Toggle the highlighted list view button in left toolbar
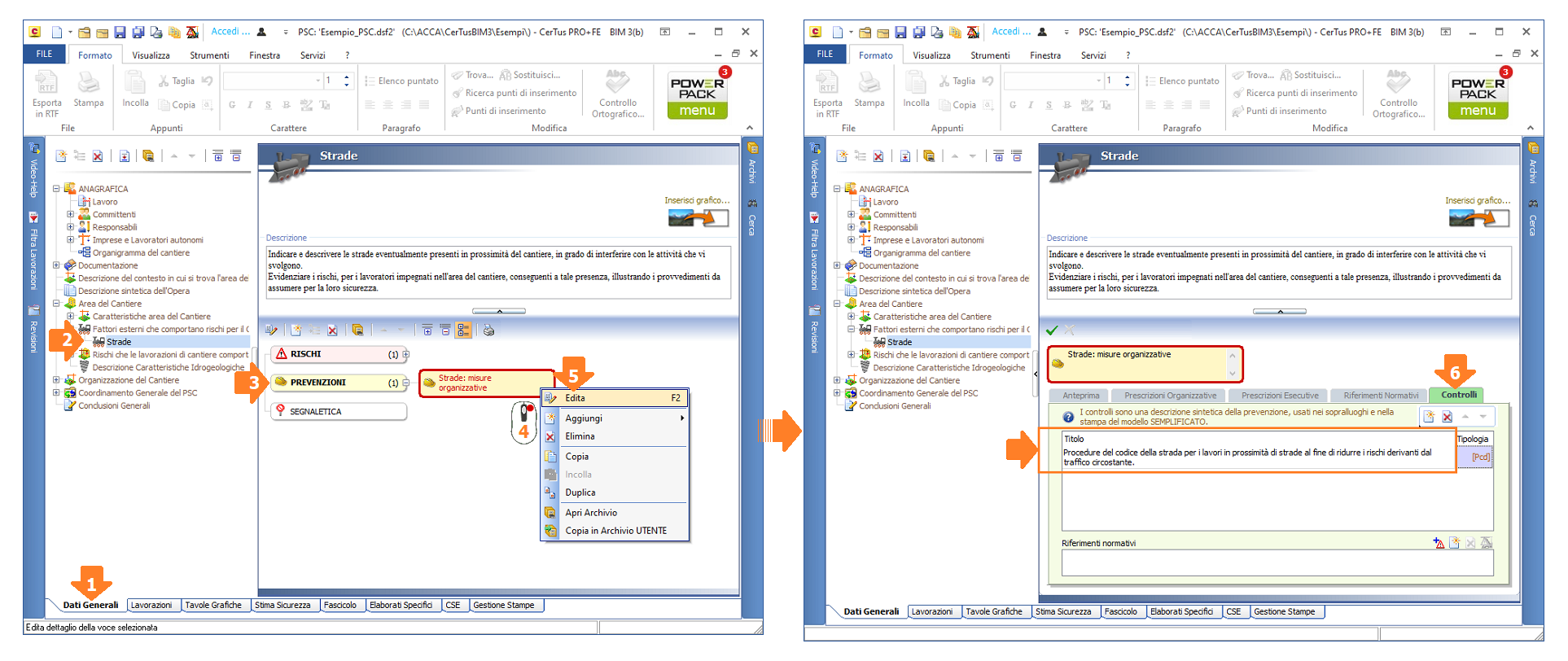1568x661 pixels. coord(463,330)
